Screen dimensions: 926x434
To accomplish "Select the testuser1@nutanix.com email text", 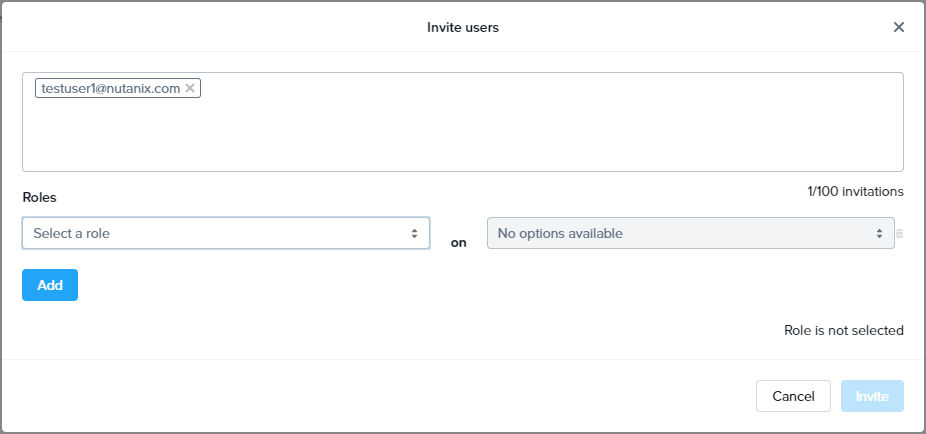I will coord(110,89).
